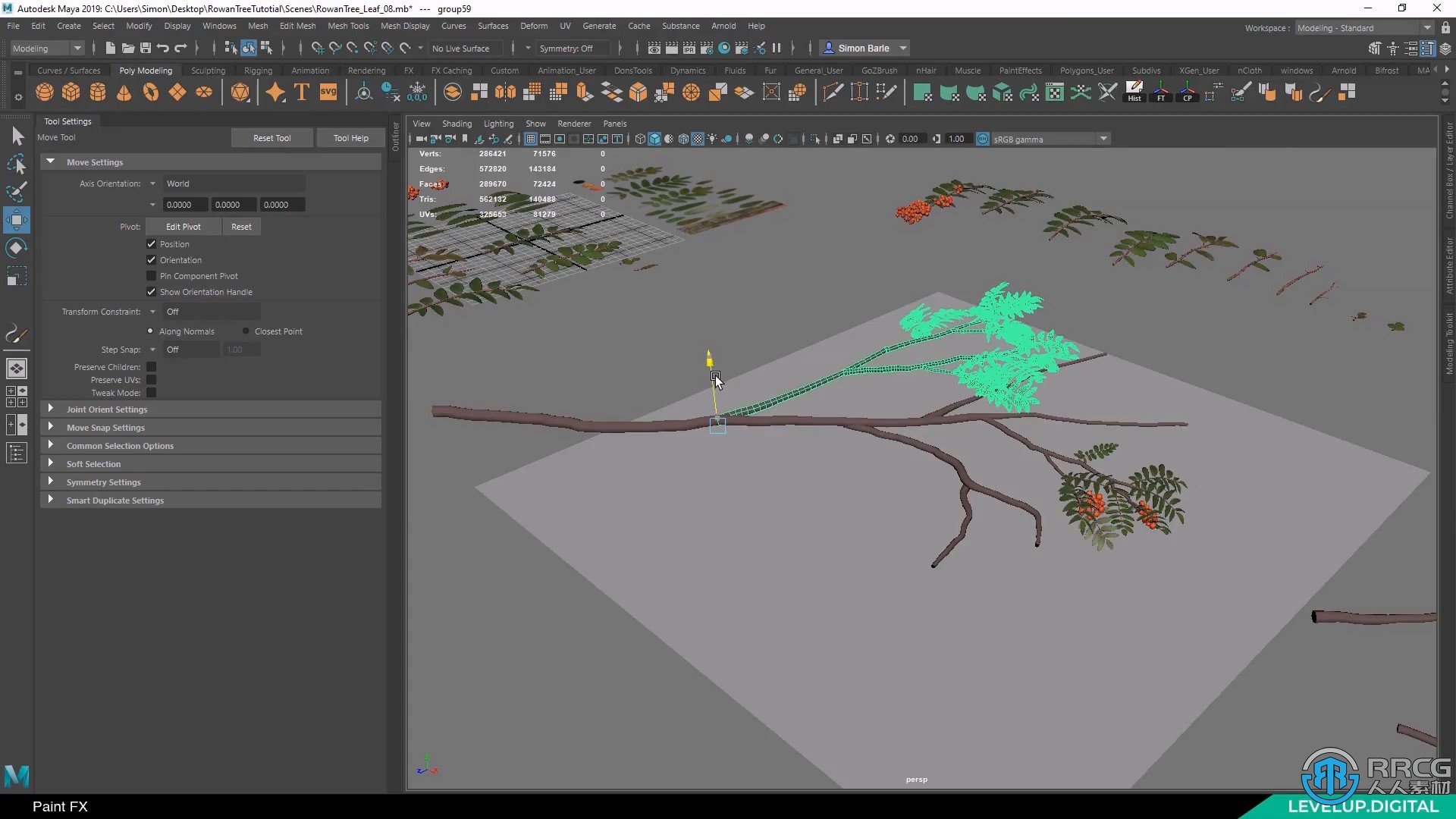Click the Reset Tool button
The image size is (1456, 819).
(x=271, y=137)
